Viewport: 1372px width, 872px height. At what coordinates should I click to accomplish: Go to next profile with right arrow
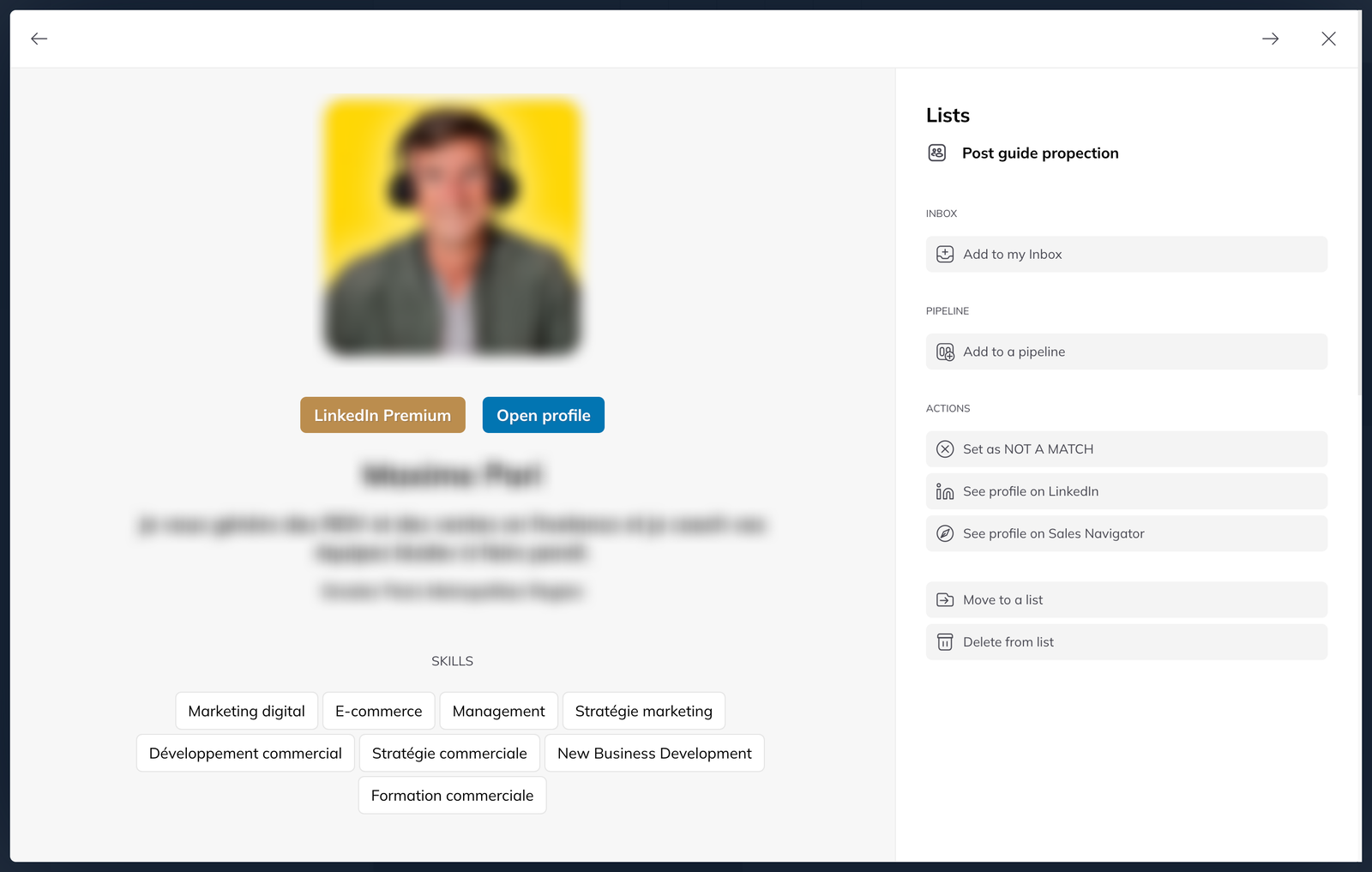pos(1270,39)
